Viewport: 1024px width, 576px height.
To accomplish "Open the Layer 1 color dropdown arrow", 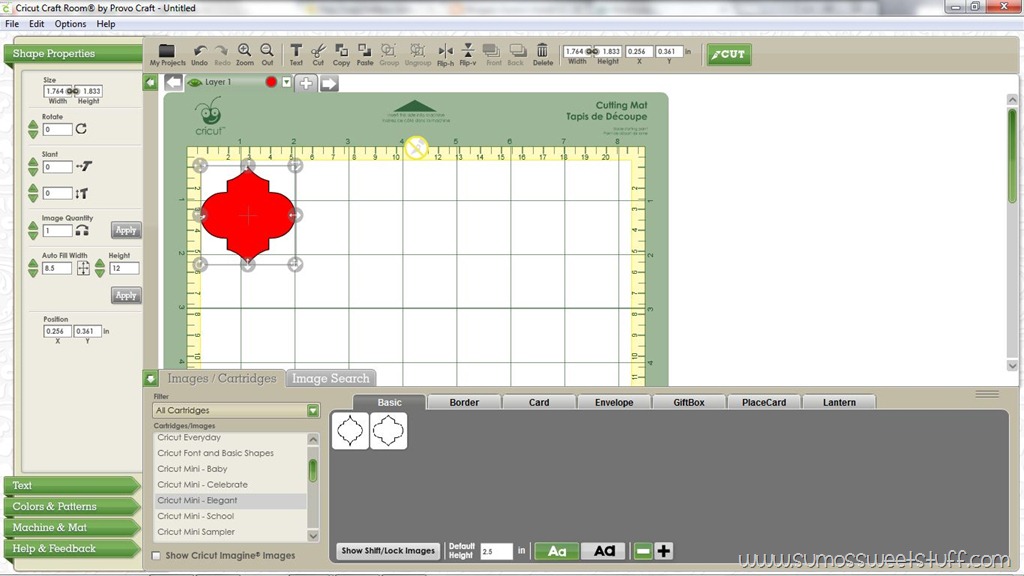I will click(x=287, y=82).
